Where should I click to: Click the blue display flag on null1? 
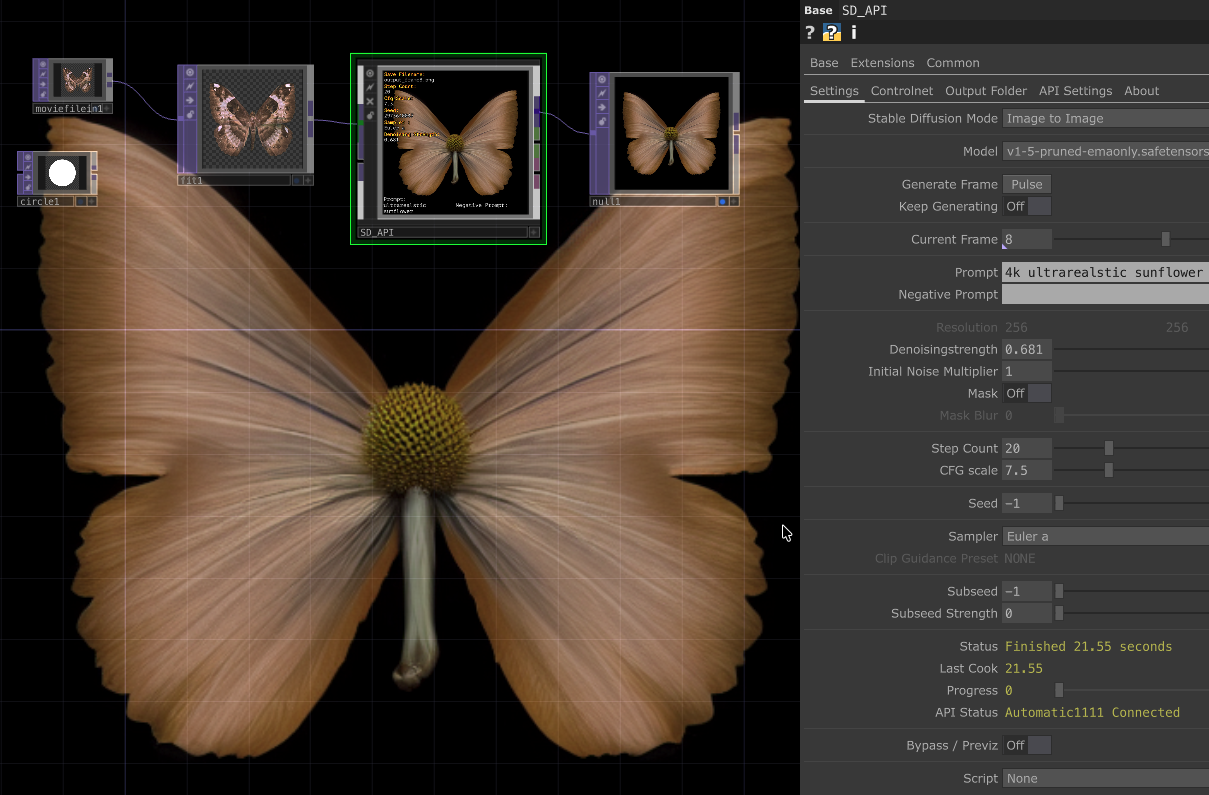[x=722, y=201]
